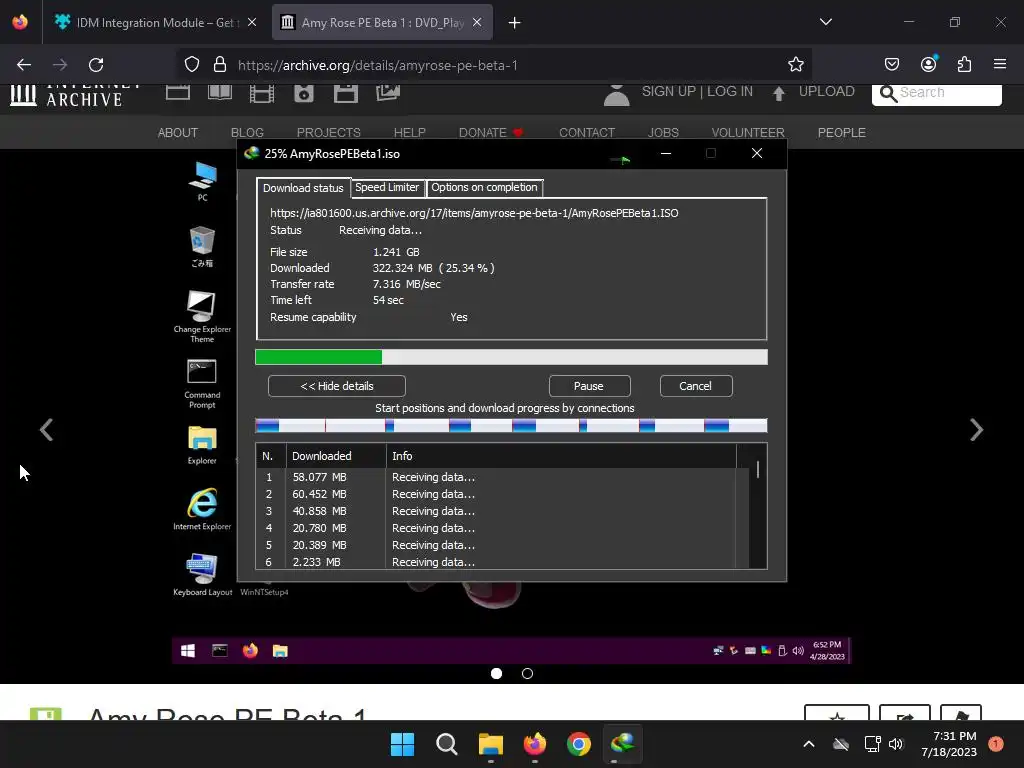This screenshot has width=1024, height=768.
Task: Open the PEOPLE link
Action: click(841, 133)
